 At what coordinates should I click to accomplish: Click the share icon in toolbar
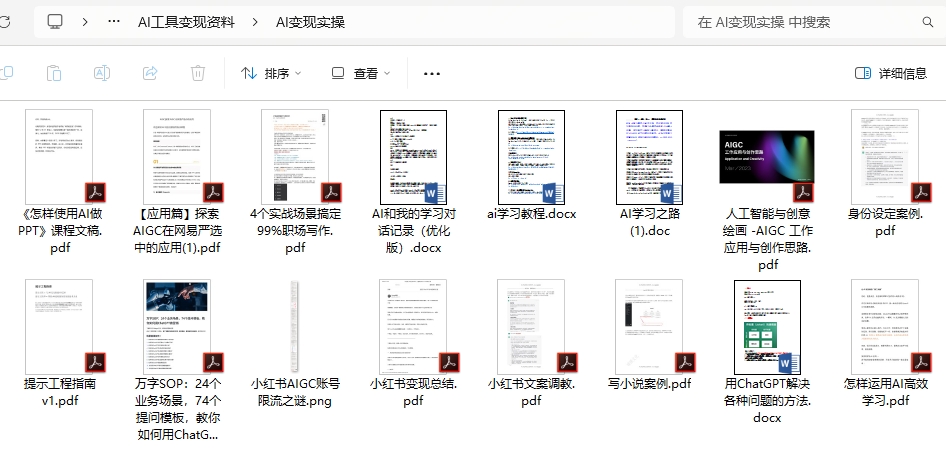[x=150, y=73]
